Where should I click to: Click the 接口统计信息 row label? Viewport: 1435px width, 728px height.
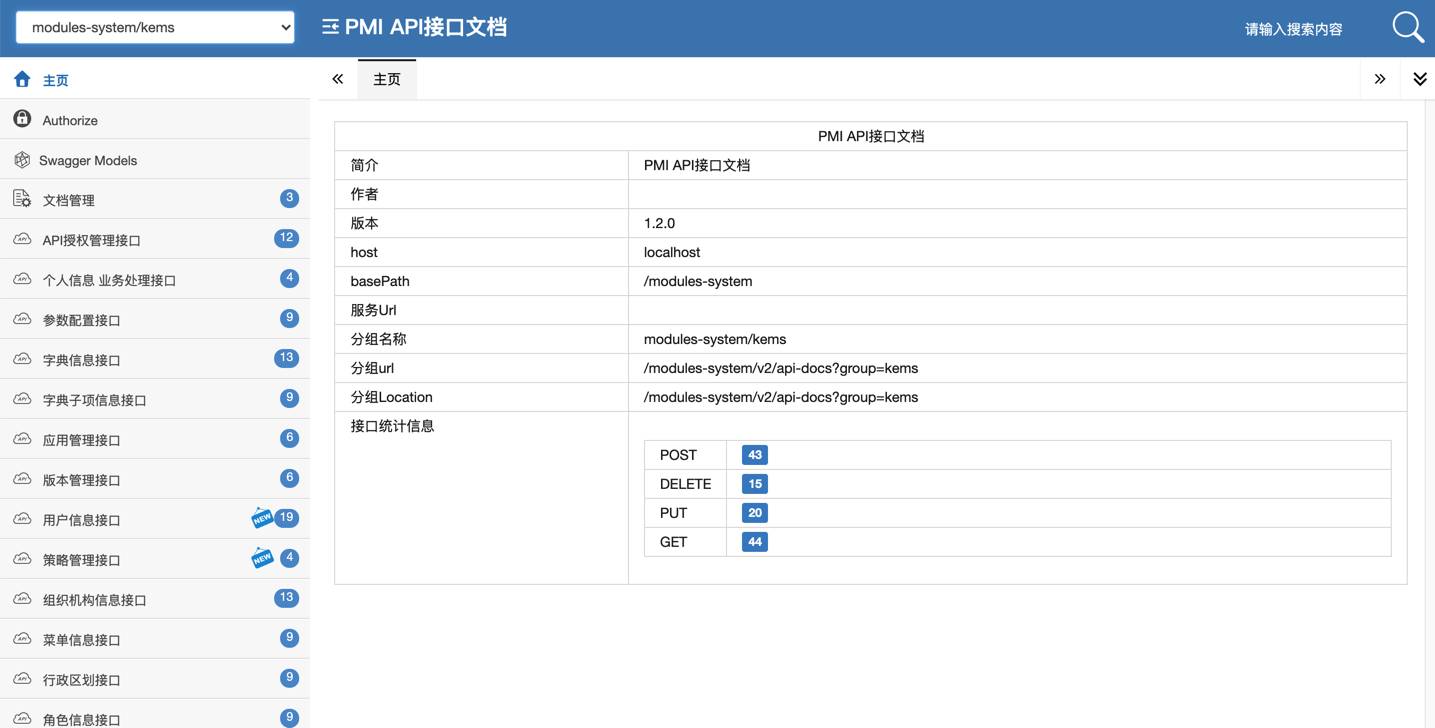coord(392,426)
